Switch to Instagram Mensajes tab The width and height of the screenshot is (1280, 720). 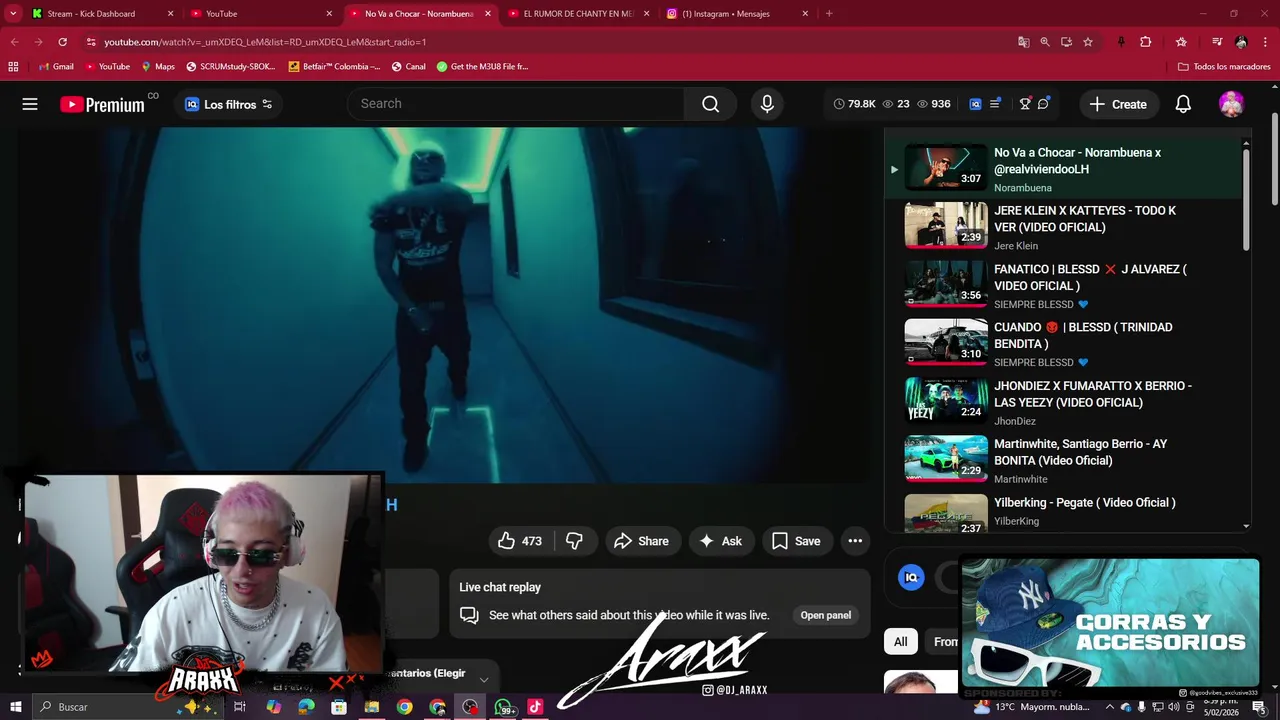point(738,14)
